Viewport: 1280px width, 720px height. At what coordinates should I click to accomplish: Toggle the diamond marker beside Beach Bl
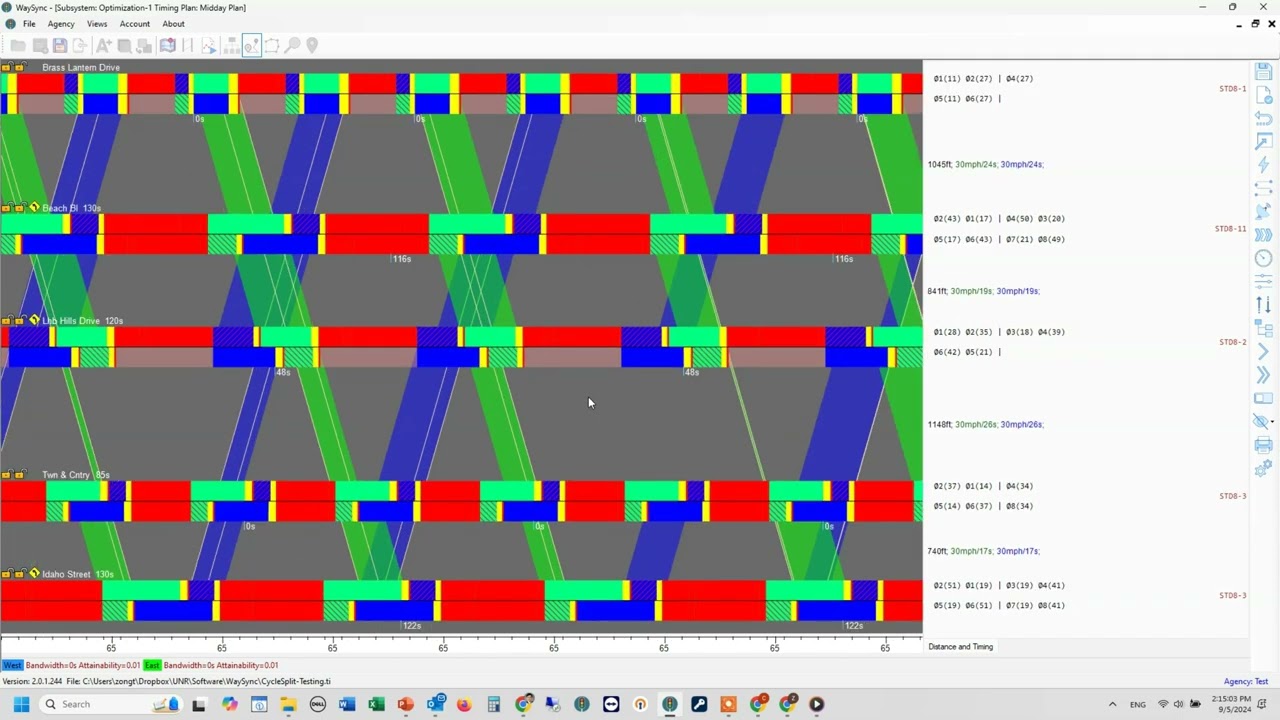click(34, 208)
